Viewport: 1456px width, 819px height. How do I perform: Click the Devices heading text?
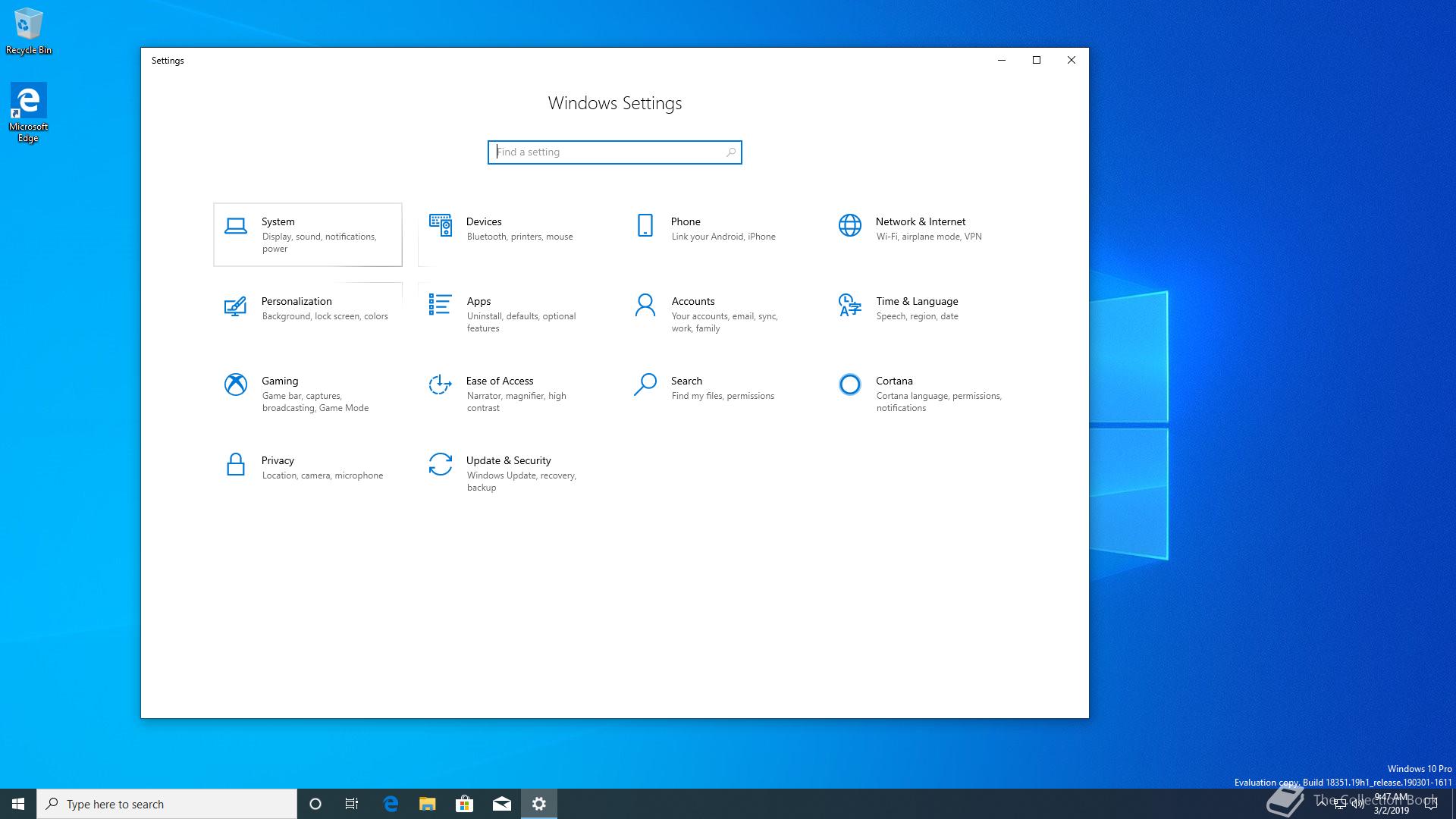(x=484, y=221)
